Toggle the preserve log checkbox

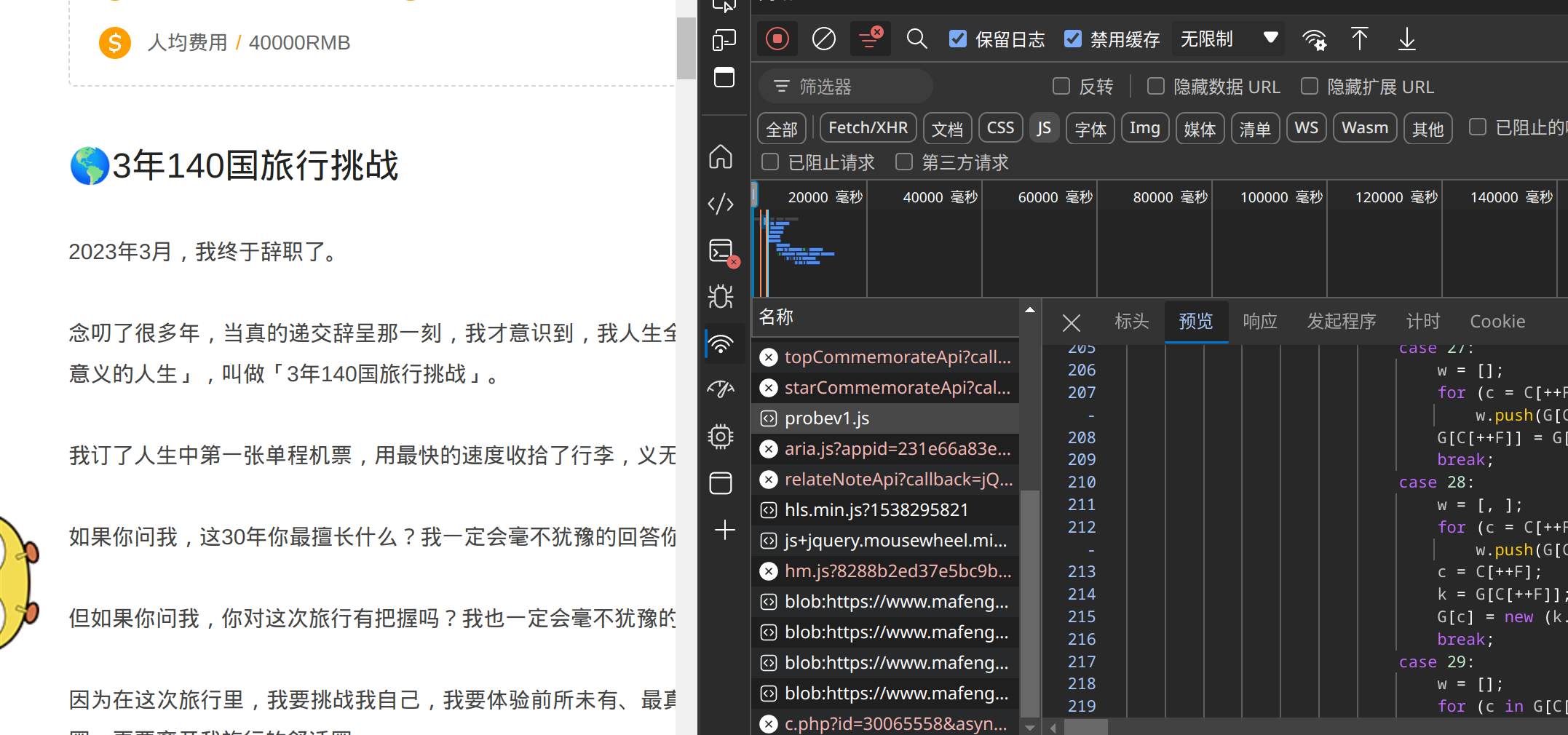(x=958, y=39)
